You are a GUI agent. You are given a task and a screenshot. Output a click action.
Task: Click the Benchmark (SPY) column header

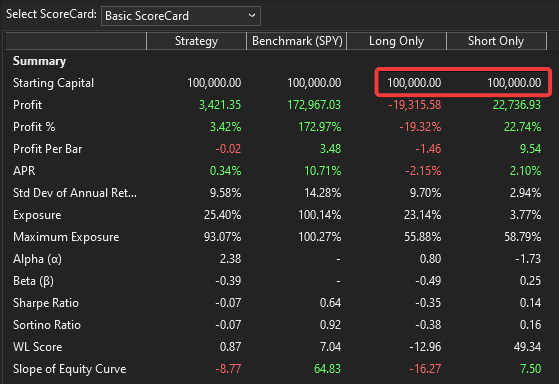pyautogui.click(x=297, y=41)
